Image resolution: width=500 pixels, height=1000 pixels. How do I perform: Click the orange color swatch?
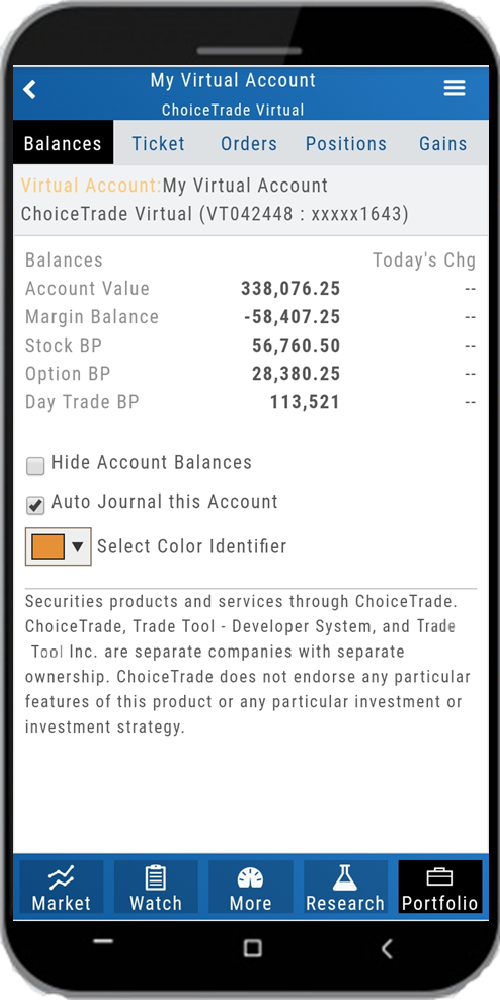[x=48, y=547]
